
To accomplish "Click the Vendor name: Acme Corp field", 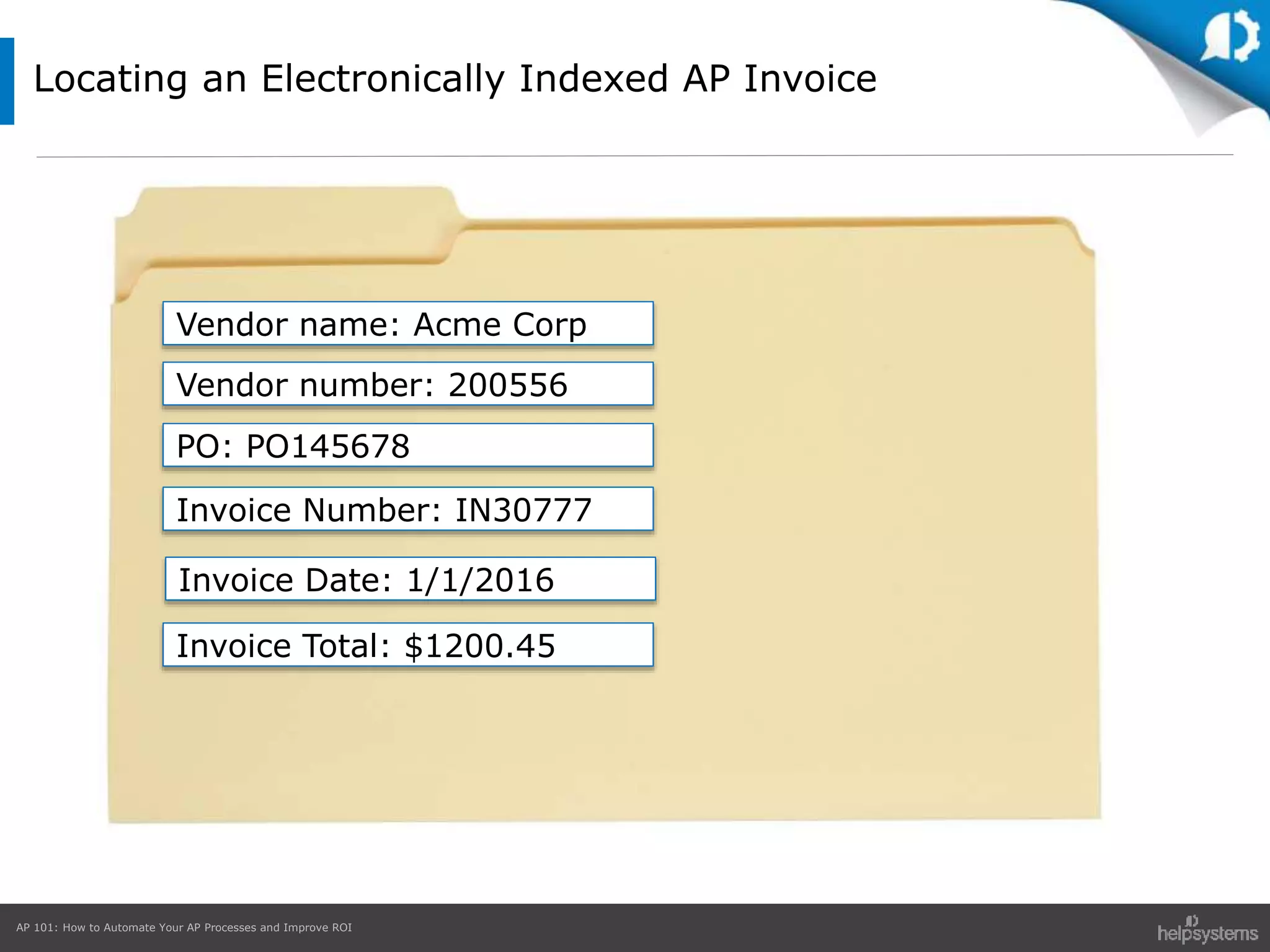I will [408, 324].
